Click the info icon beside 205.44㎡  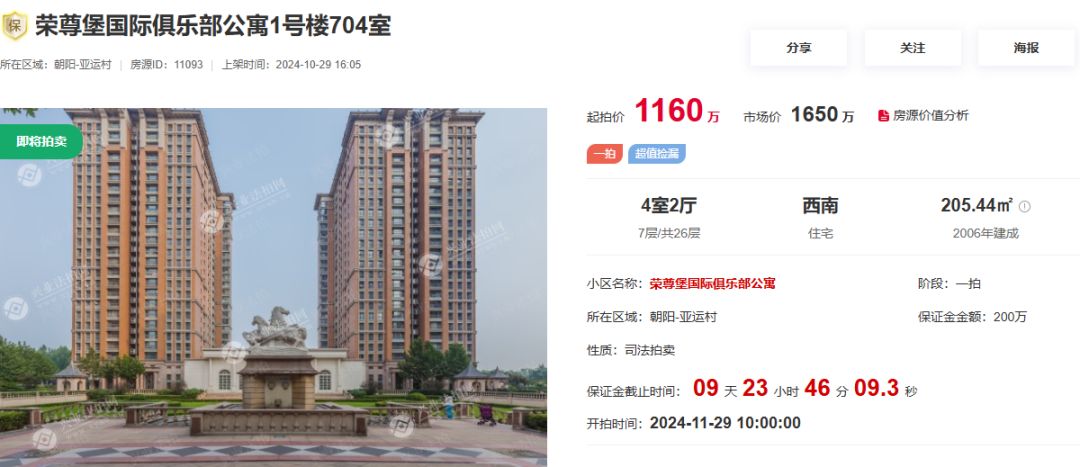coord(1024,206)
